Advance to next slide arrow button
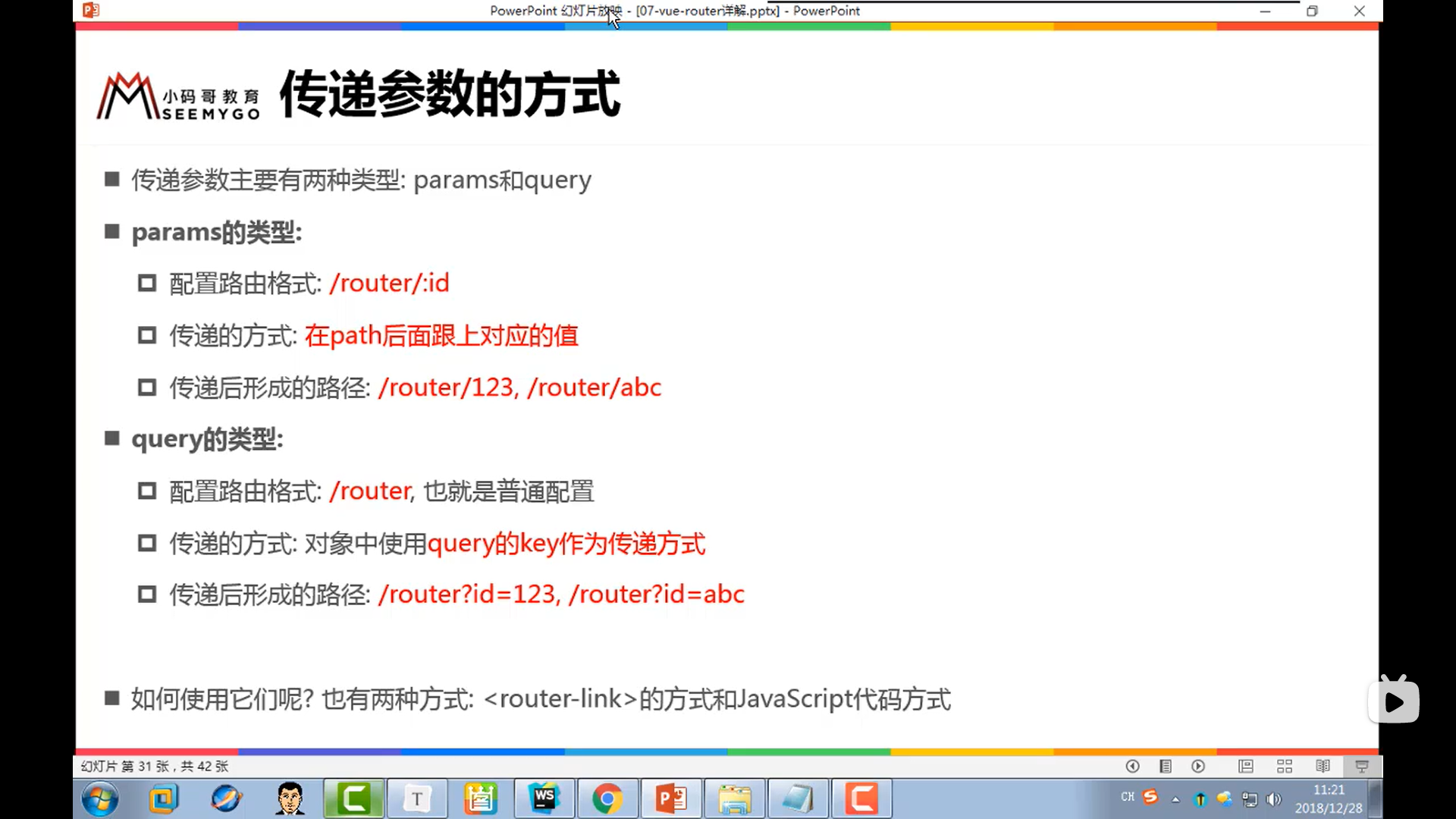 1198,766
